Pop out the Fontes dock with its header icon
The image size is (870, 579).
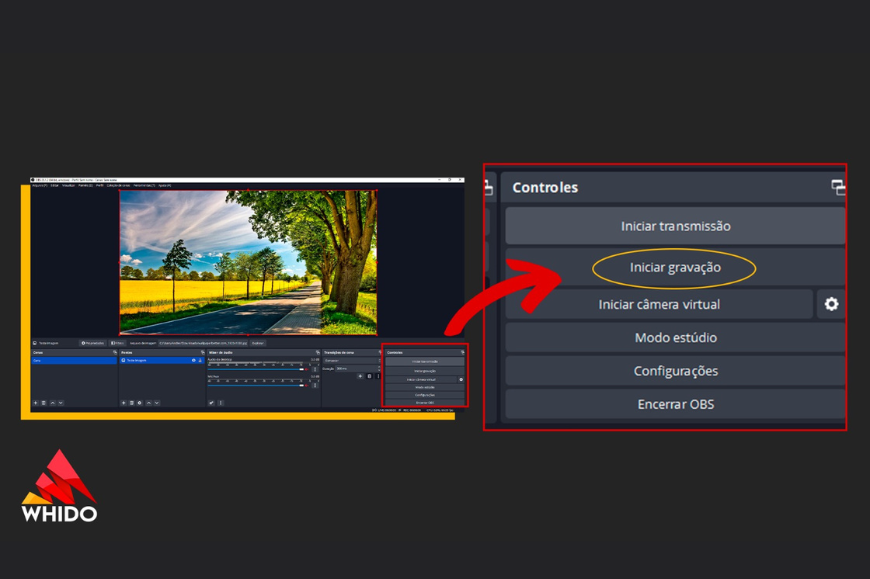[203, 352]
